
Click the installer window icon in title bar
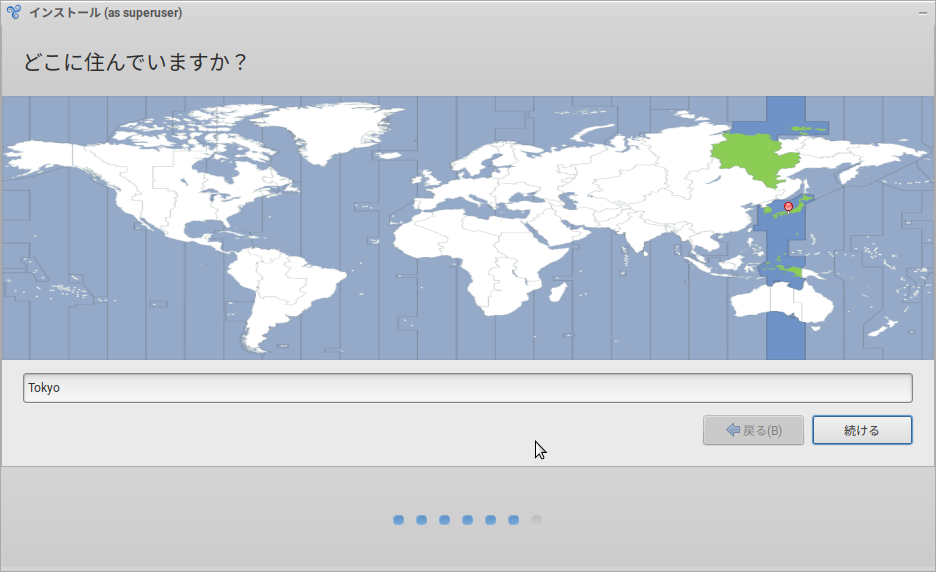(14, 13)
